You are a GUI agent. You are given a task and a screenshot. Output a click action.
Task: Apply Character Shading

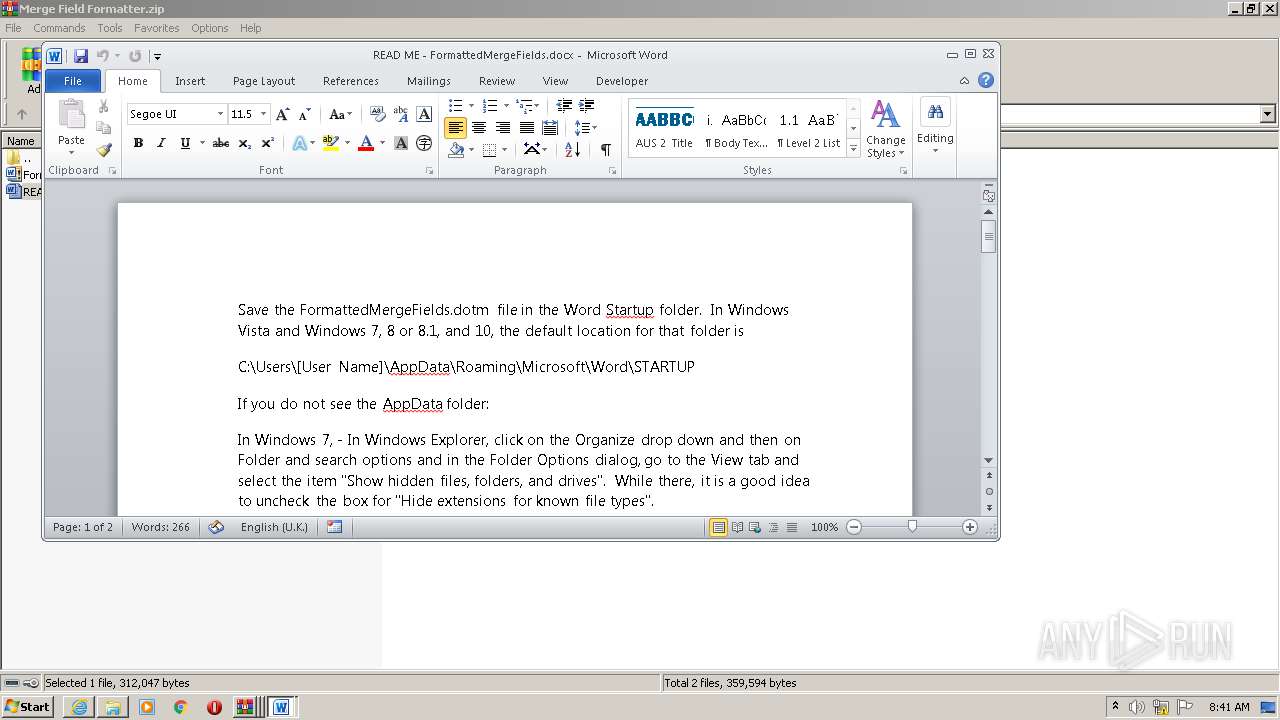401,143
